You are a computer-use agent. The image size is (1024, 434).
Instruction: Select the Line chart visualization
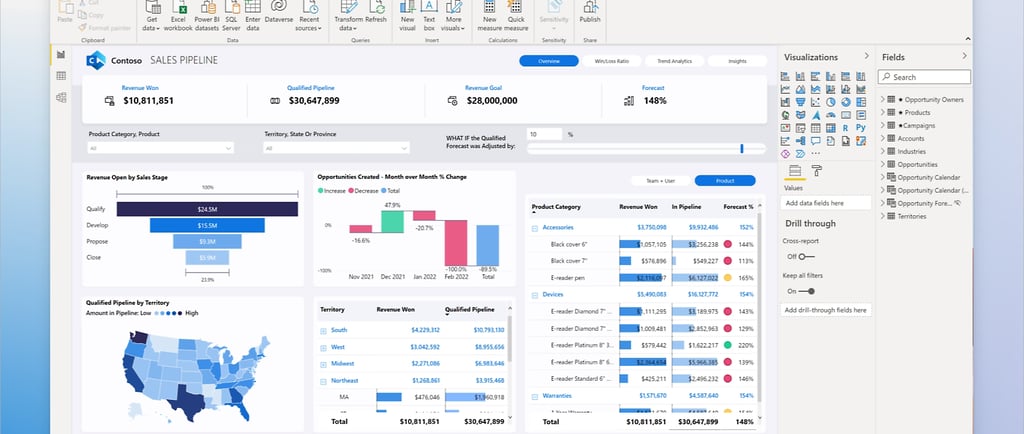point(785,89)
